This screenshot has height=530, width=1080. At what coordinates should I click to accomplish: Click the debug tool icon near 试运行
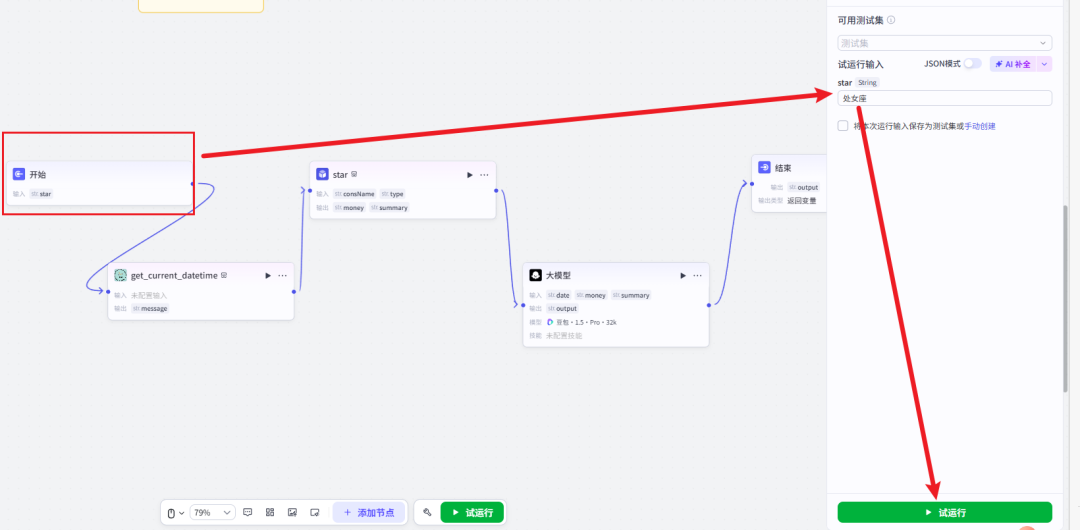click(427, 512)
